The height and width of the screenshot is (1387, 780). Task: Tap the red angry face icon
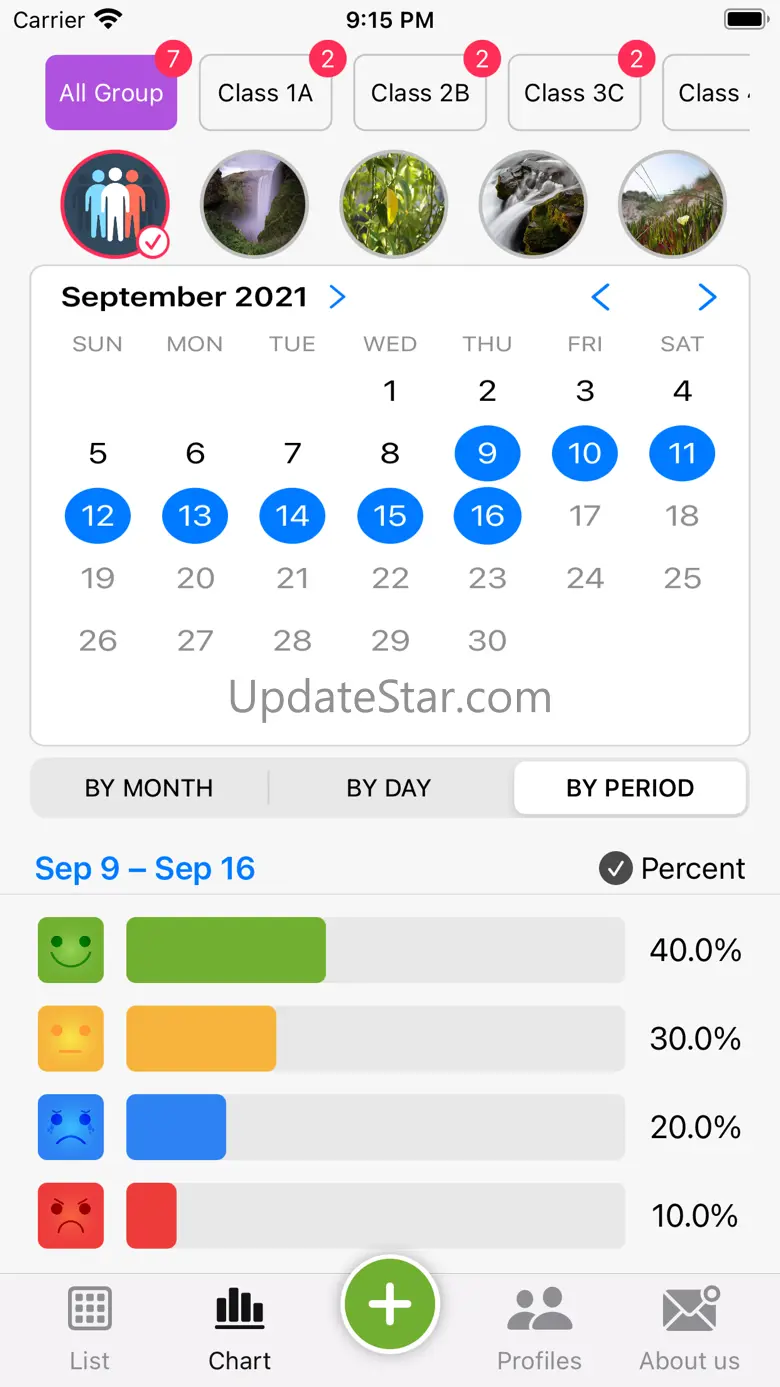pos(71,1216)
